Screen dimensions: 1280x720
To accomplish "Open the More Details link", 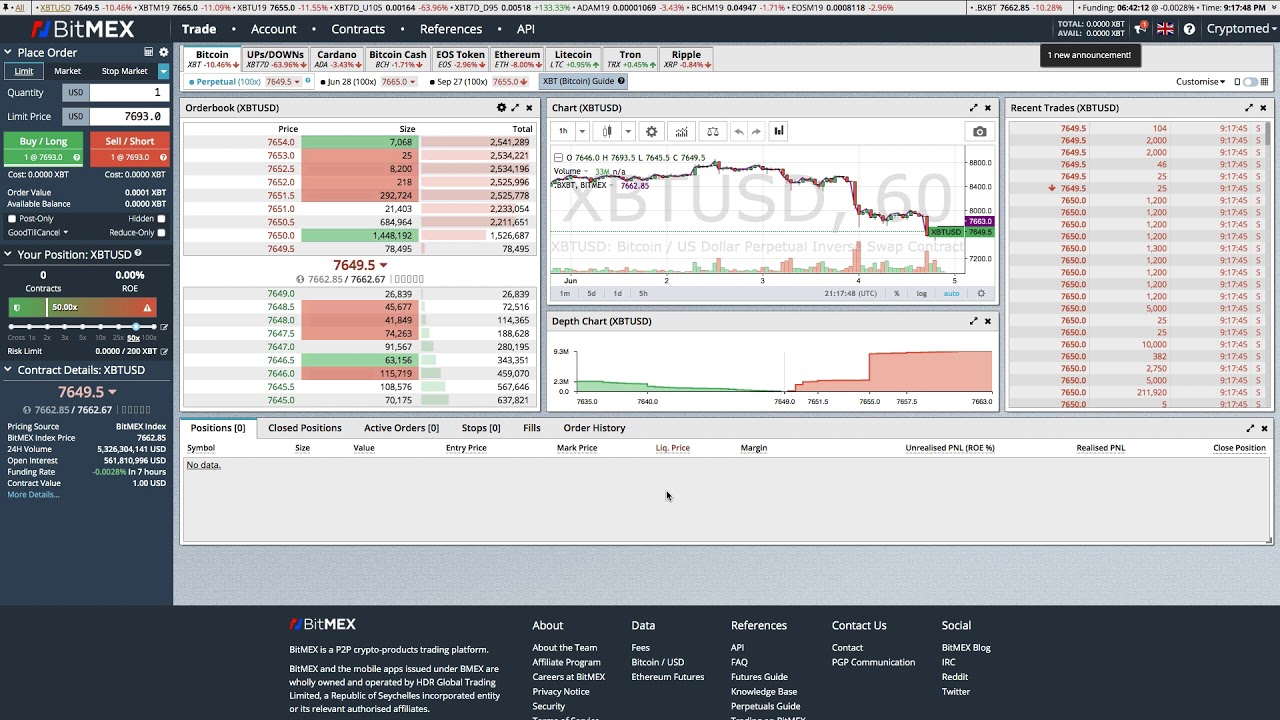I will 33,495.
